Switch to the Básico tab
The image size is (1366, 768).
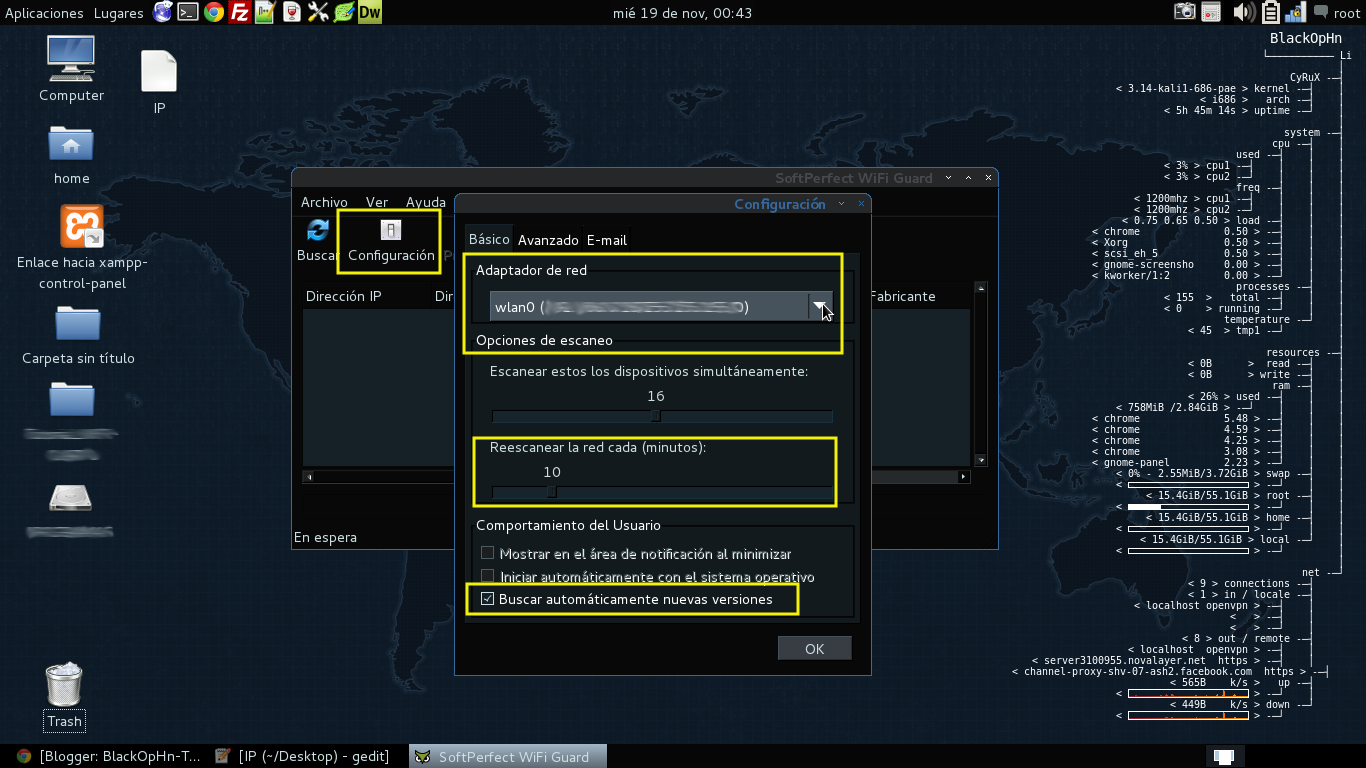489,239
